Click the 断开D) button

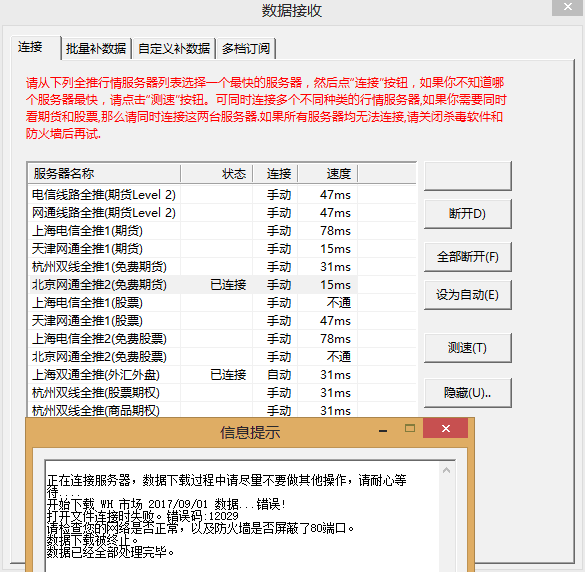467,214
